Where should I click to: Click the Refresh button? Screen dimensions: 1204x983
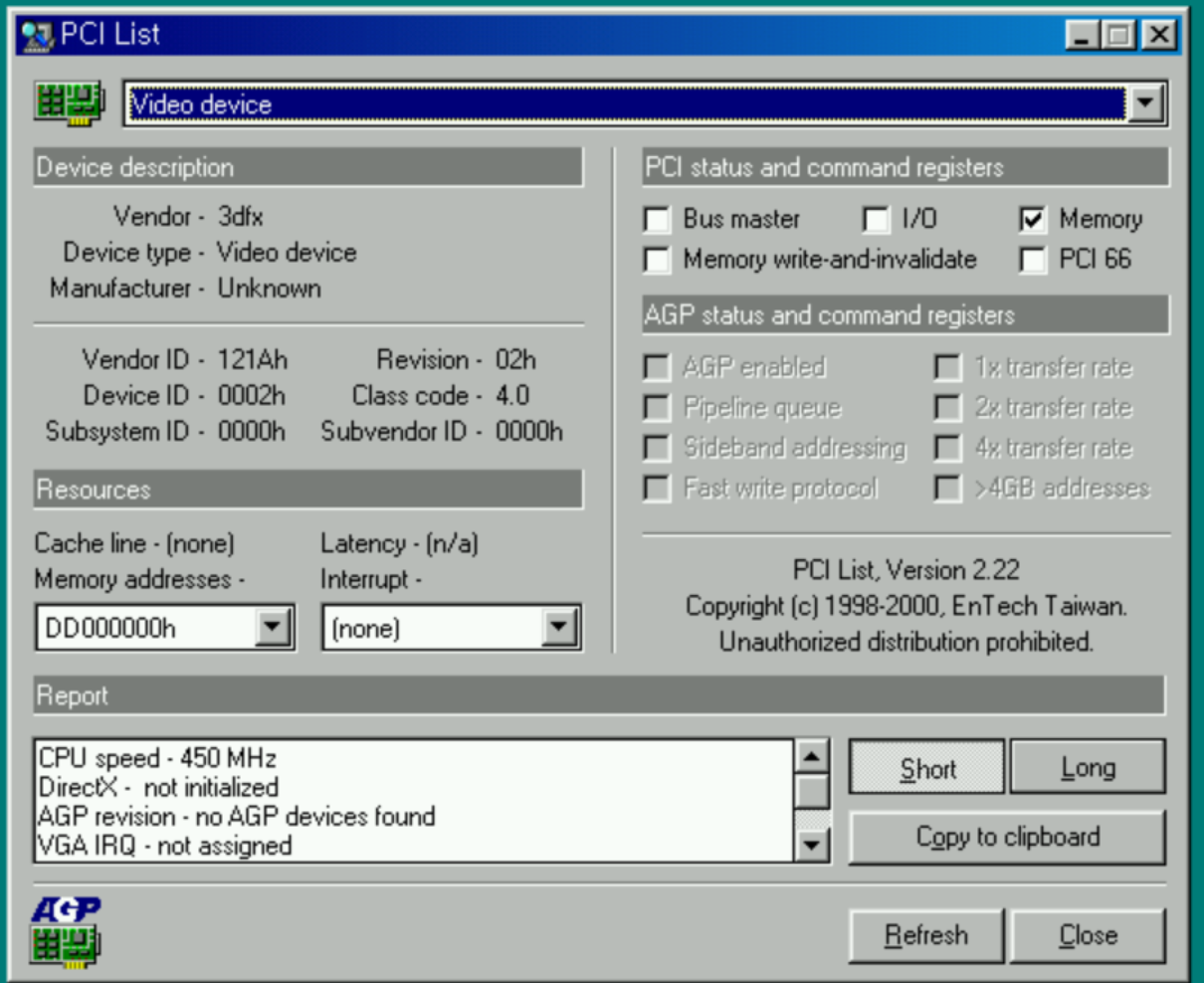point(926,935)
